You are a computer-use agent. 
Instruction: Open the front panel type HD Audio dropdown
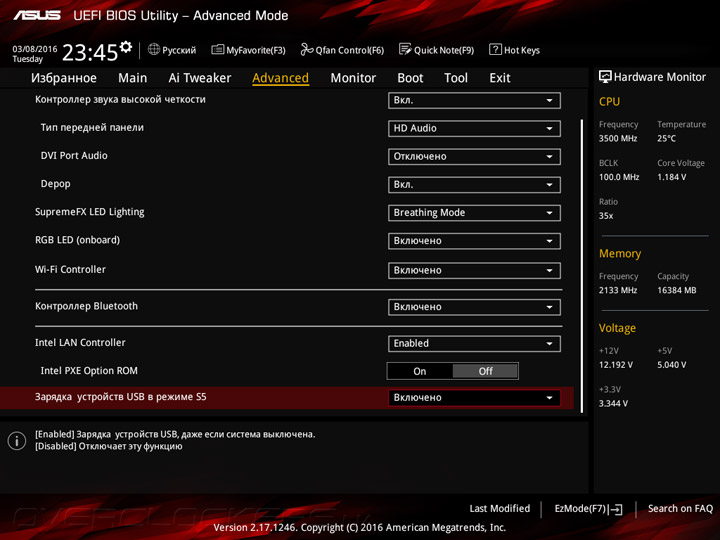(474, 129)
